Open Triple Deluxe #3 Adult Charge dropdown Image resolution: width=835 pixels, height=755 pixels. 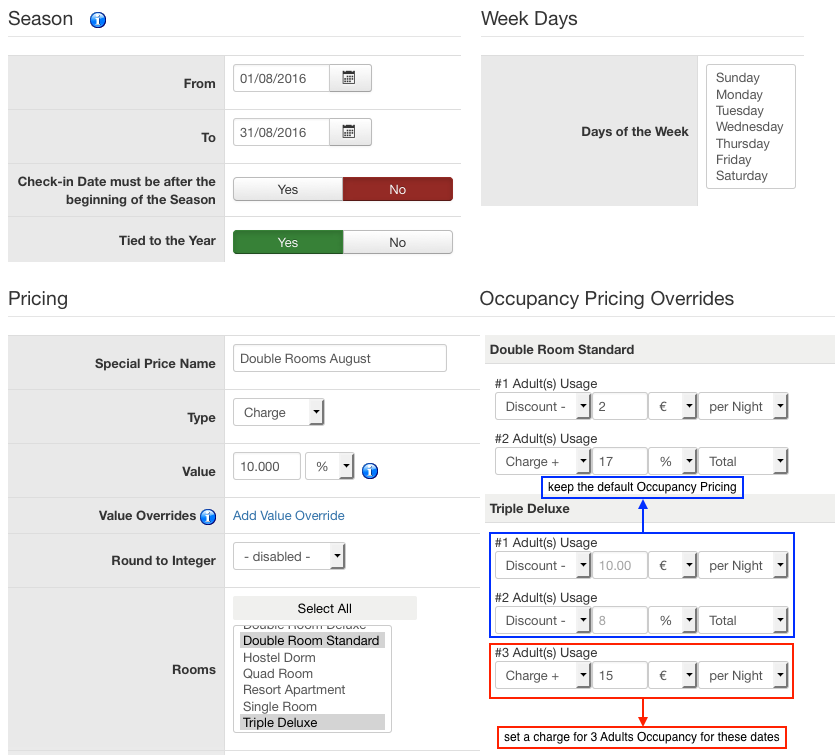pos(542,675)
